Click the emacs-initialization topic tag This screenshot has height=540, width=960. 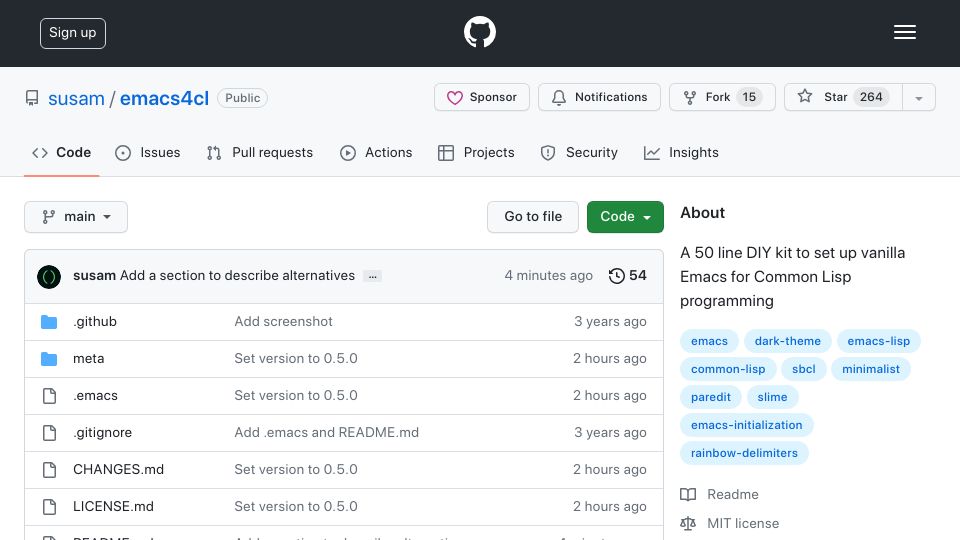tap(746, 426)
